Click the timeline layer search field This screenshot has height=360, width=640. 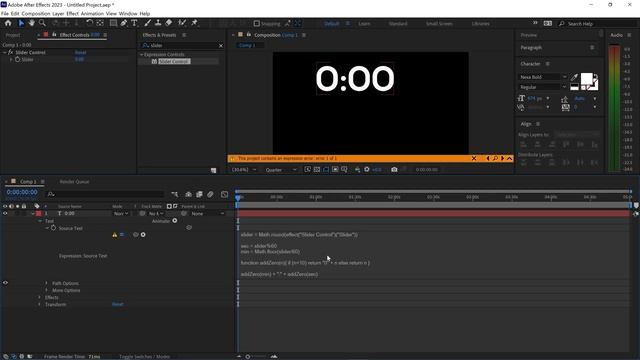pos(105,194)
